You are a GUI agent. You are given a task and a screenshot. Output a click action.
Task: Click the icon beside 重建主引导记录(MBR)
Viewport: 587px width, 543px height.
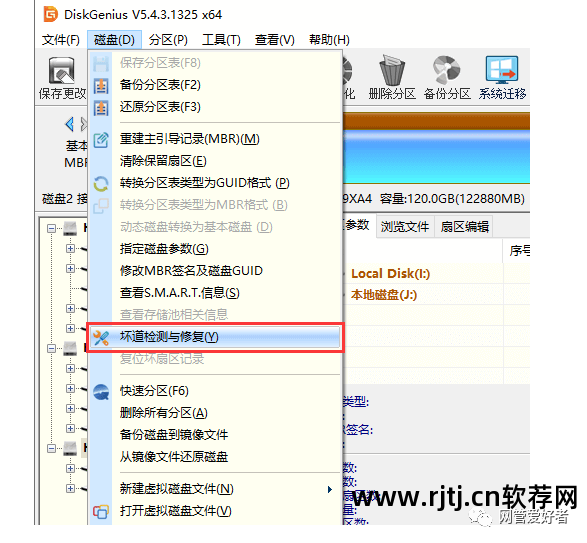[x=101, y=140]
